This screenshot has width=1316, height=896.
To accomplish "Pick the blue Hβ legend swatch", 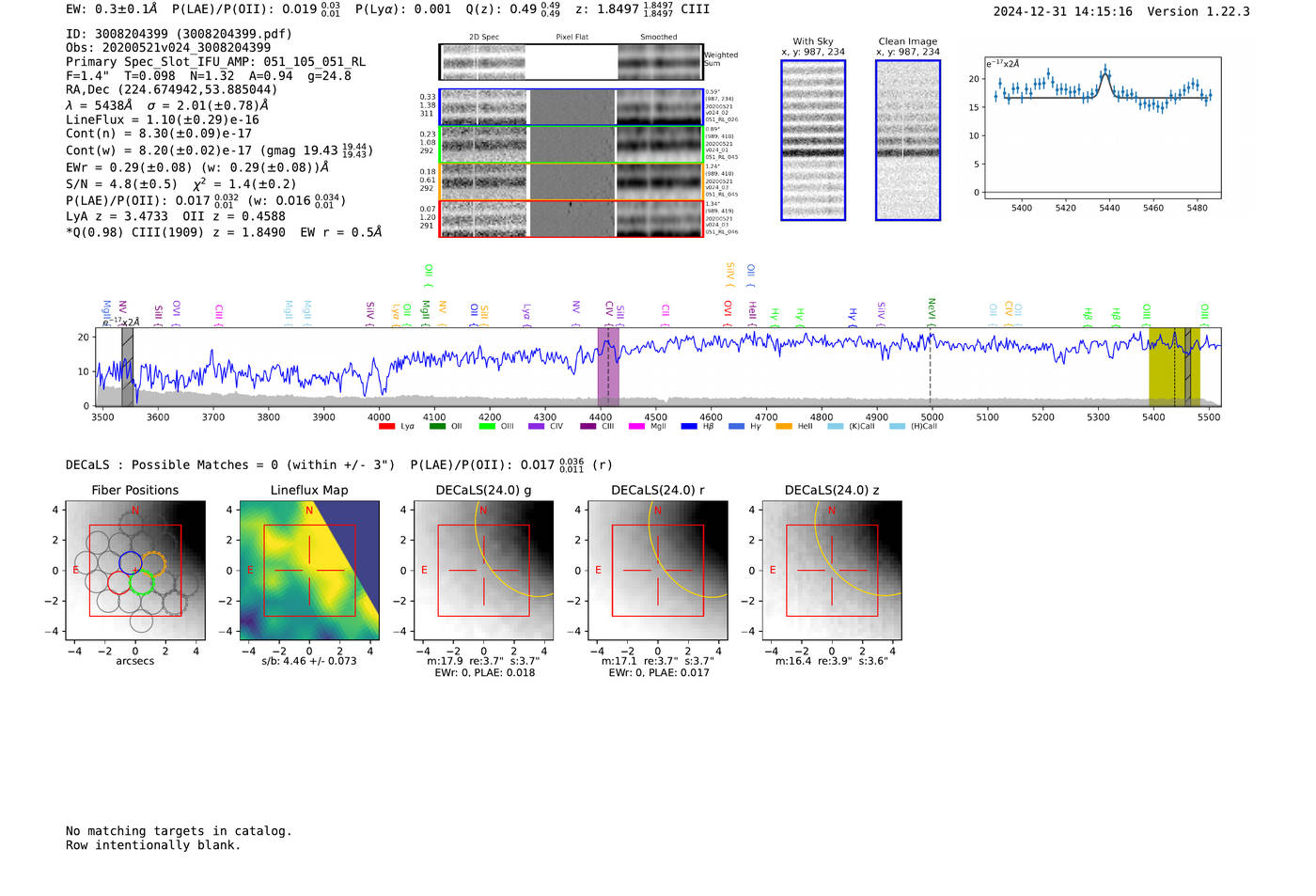I will point(689,427).
